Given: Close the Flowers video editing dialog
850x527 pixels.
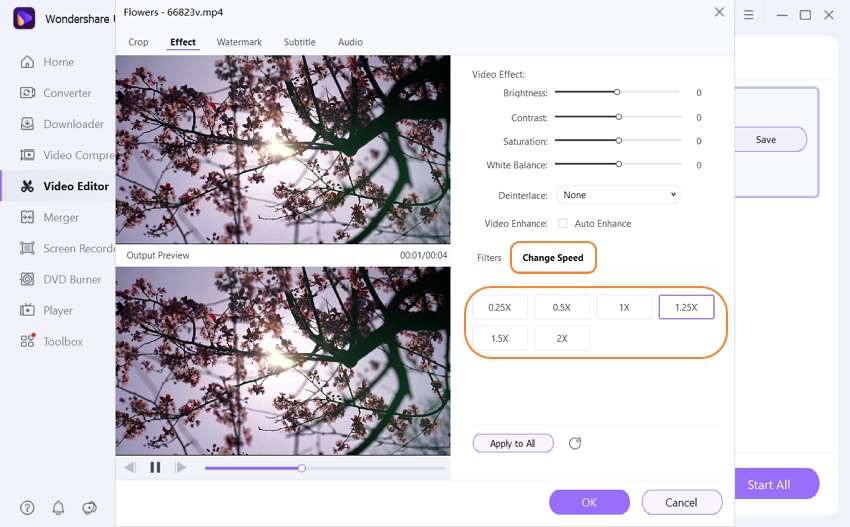Looking at the screenshot, I should click(719, 12).
